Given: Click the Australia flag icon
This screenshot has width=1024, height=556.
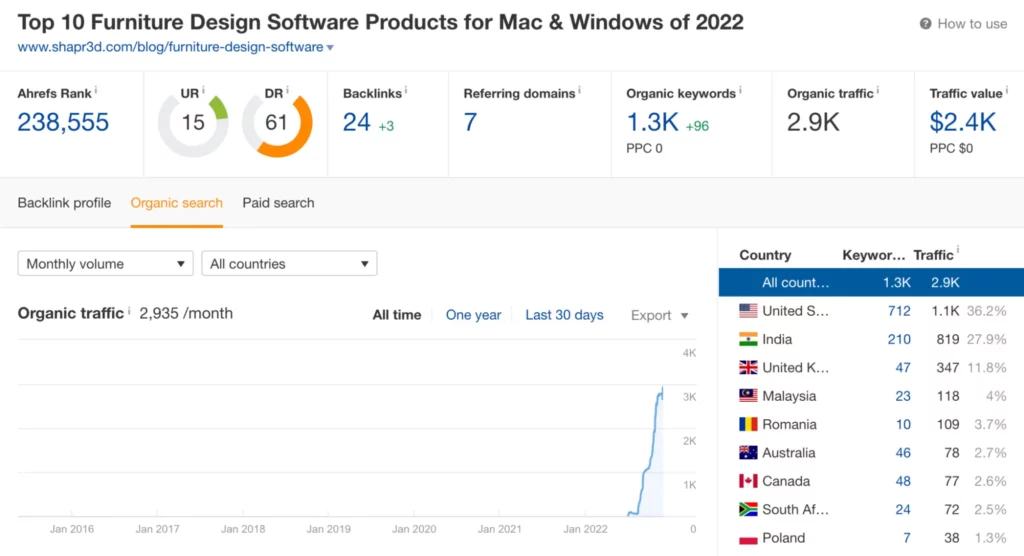Looking at the screenshot, I should (748, 453).
